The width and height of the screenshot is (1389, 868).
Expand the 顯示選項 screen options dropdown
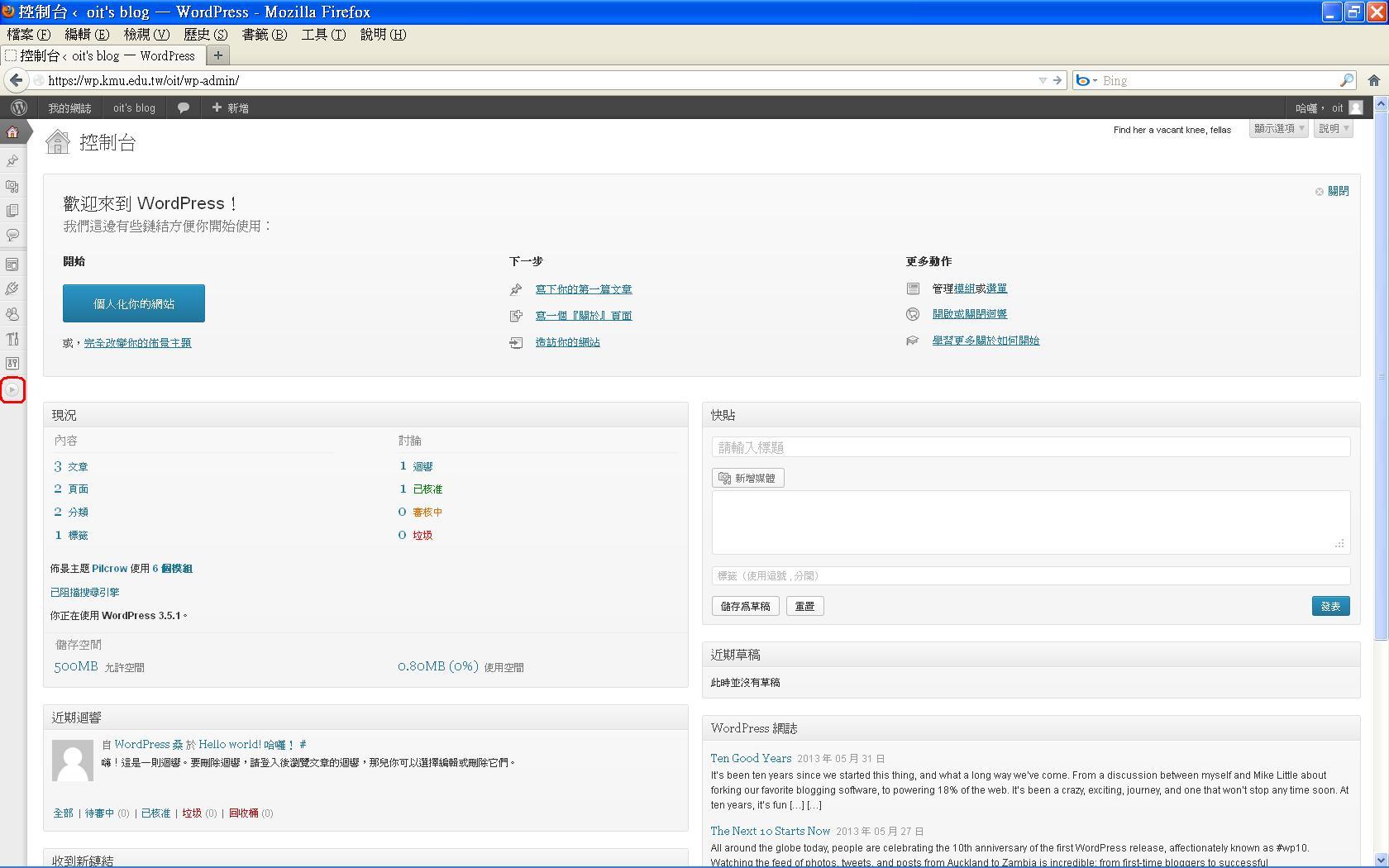pyautogui.click(x=1279, y=129)
